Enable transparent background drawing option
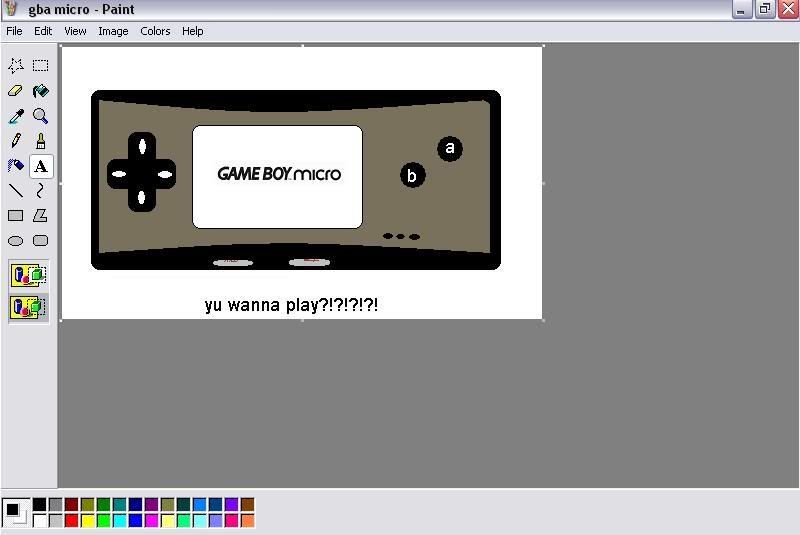The height and width of the screenshot is (535, 800). pyautogui.click(x=29, y=307)
